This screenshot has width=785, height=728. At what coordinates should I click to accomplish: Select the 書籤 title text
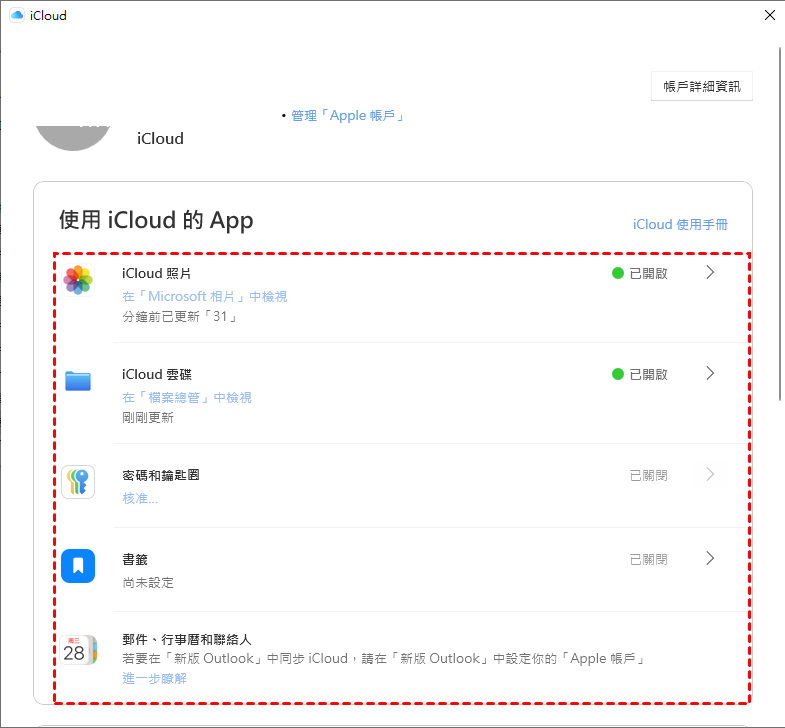pyautogui.click(x=135, y=559)
